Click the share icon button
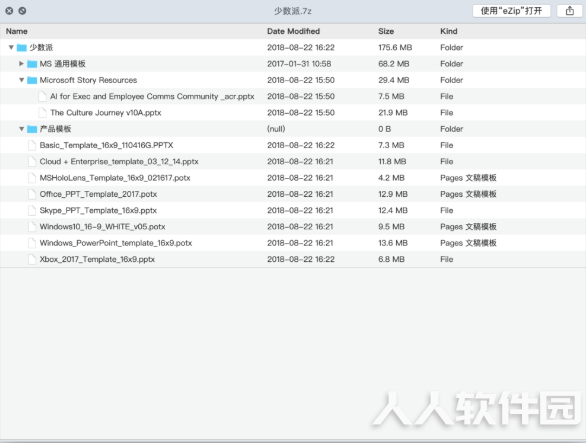The image size is (586, 443). coord(569,11)
